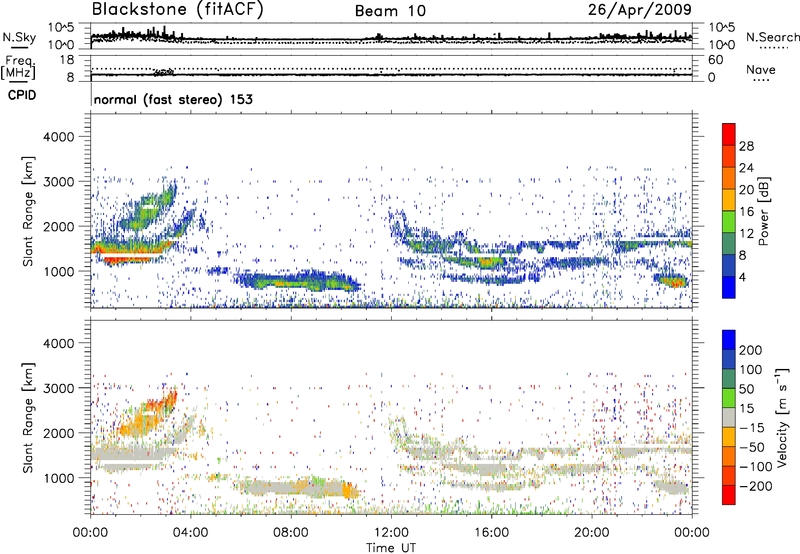Image resolution: width=800 pixels, height=554 pixels.
Task: Click the '3000' range tick in power panel
Action: [x=58, y=182]
